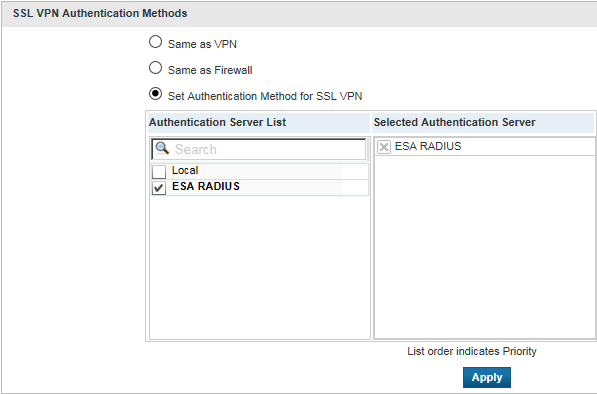597x394 pixels.
Task: Click the bold ESA RADIUS label in server list
Action: (x=206, y=186)
